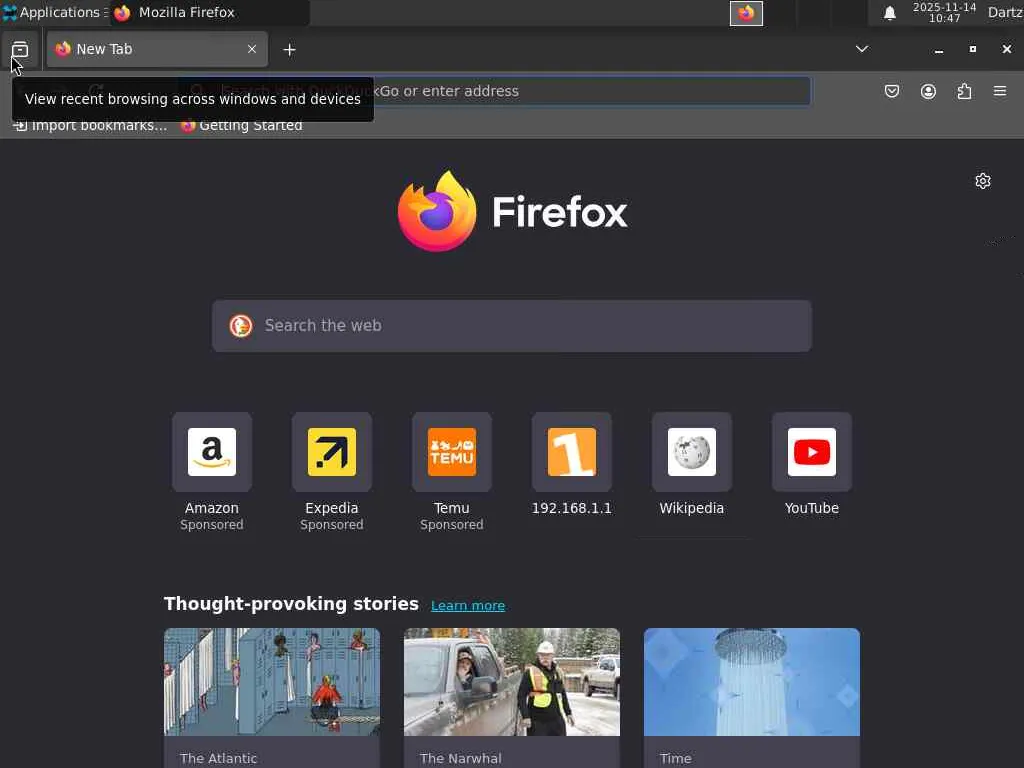Close the New Tab tab
The height and width of the screenshot is (768, 1024).
click(x=251, y=49)
